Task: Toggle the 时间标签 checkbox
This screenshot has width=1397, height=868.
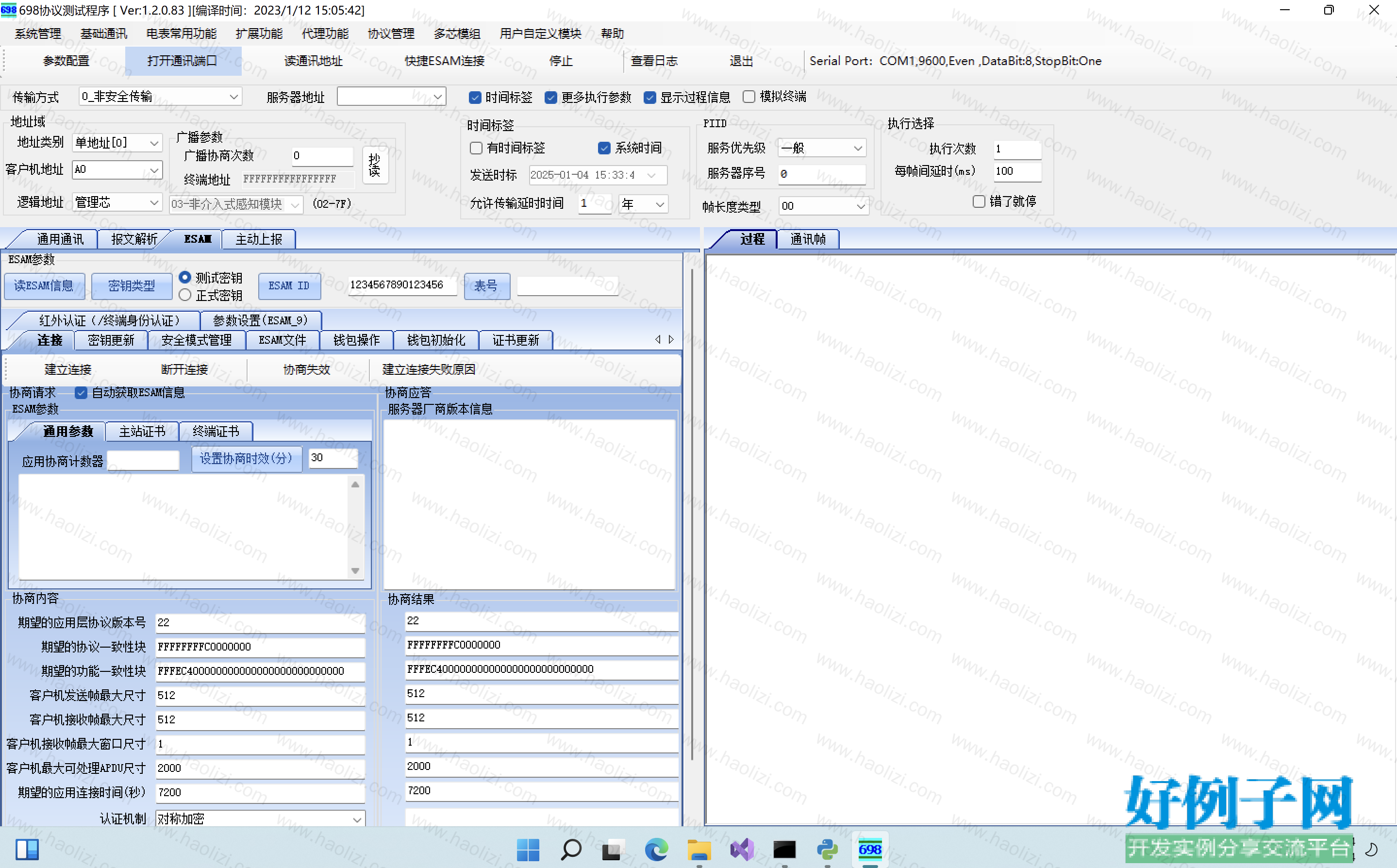Action: tap(475, 98)
